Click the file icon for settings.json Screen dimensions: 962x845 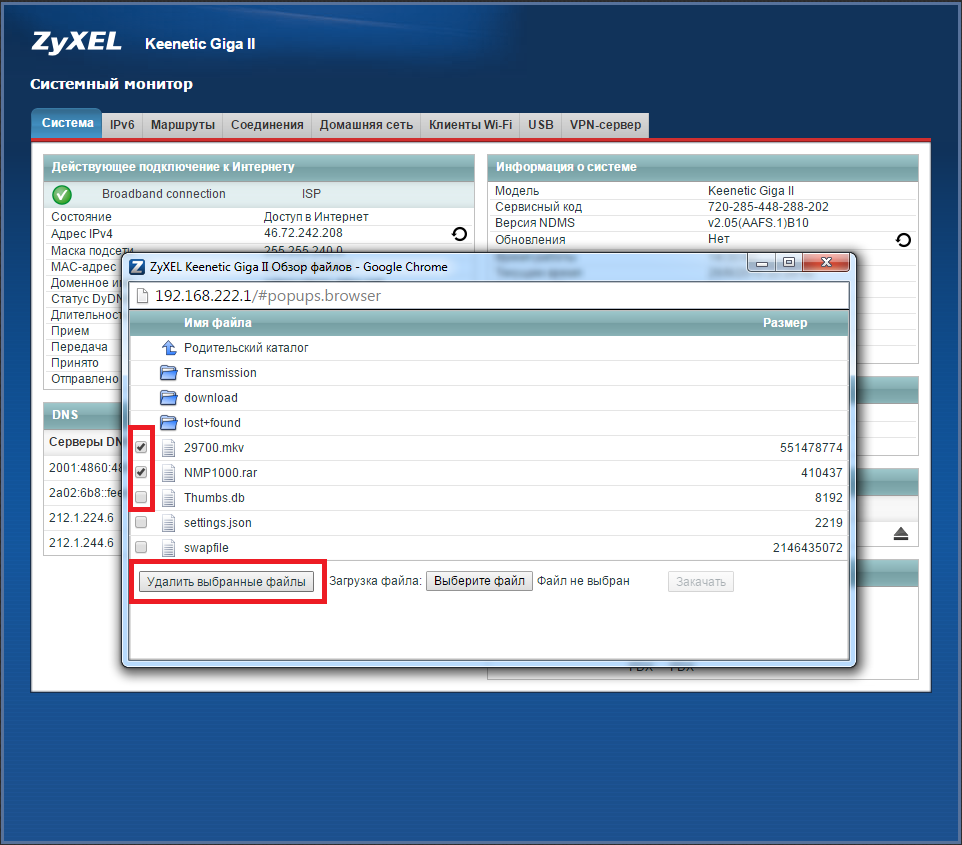(169, 523)
